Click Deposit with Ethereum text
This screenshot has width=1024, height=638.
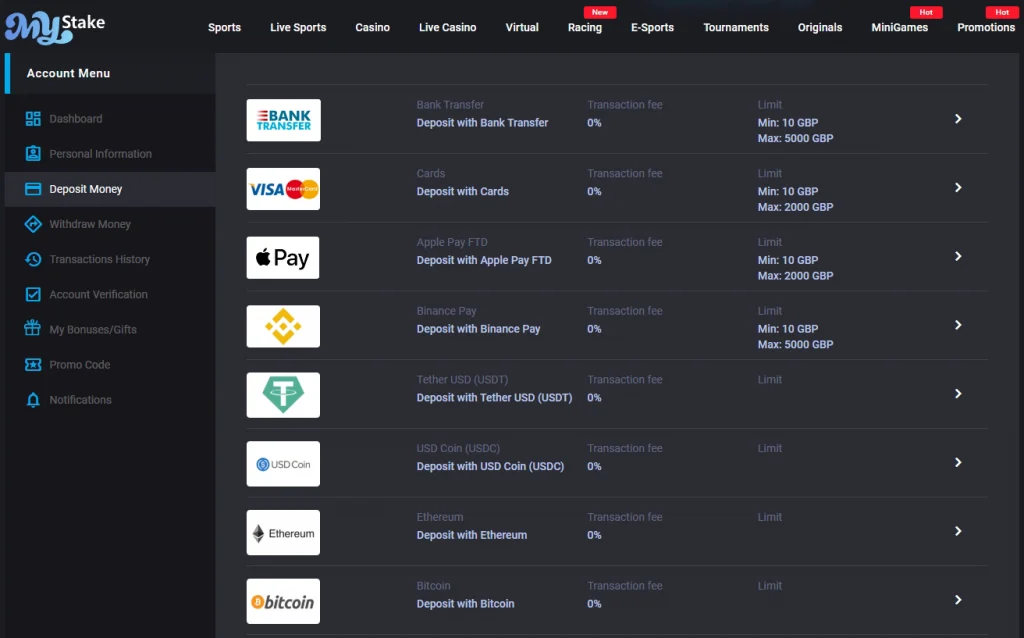point(472,535)
